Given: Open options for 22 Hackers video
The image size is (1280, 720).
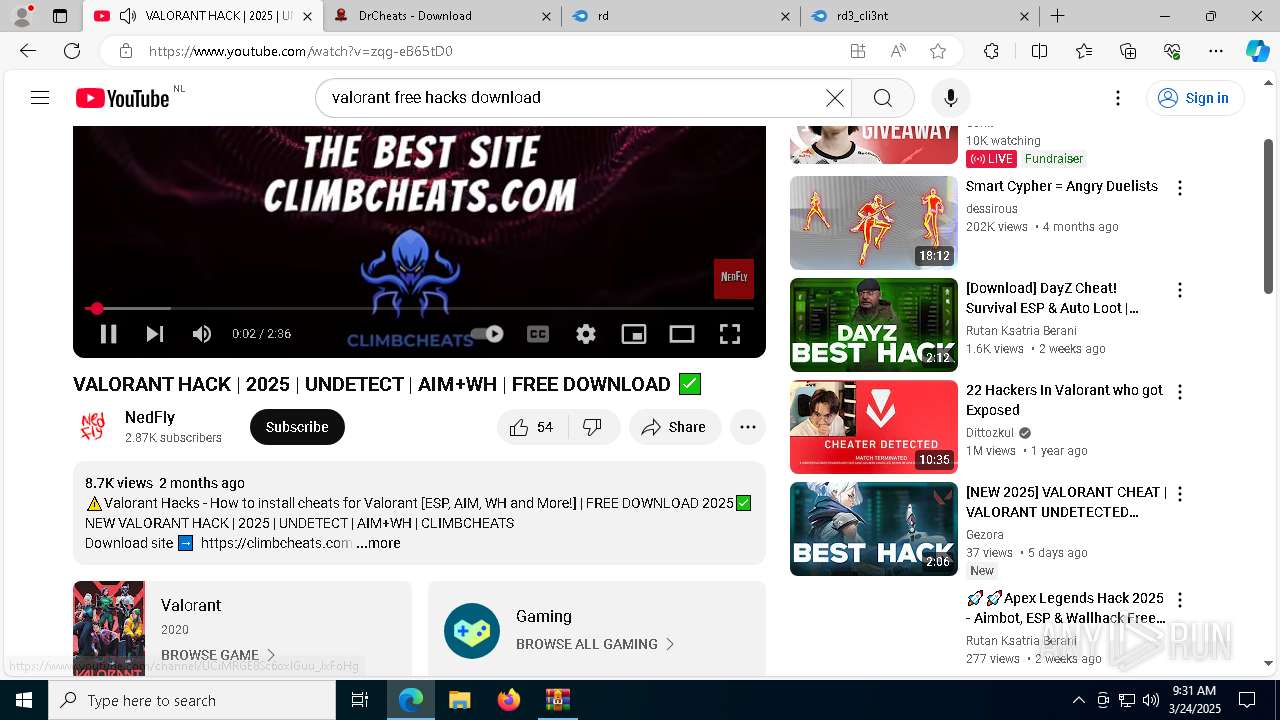Looking at the screenshot, I should tap(1179, 392).
